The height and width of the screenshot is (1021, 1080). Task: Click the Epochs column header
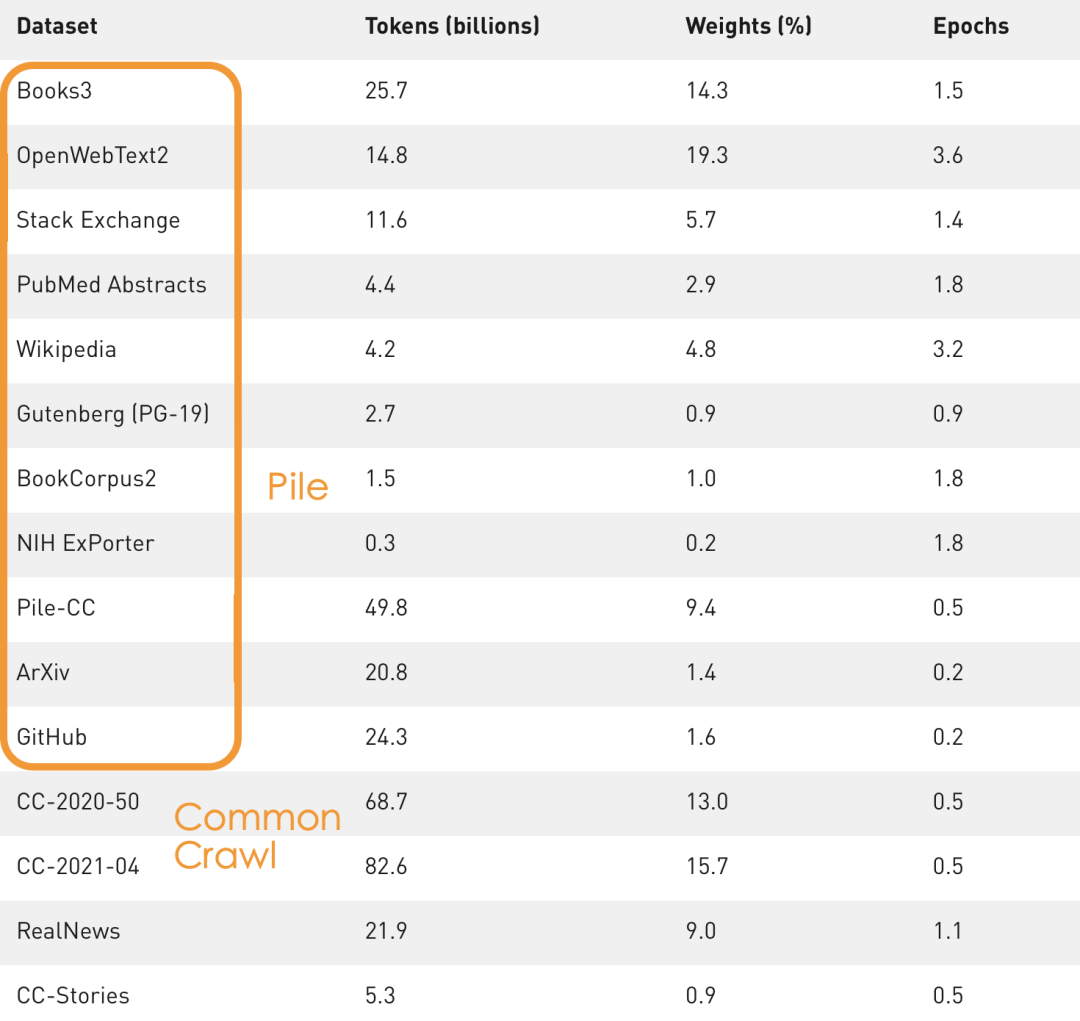(x=970, y=26)
